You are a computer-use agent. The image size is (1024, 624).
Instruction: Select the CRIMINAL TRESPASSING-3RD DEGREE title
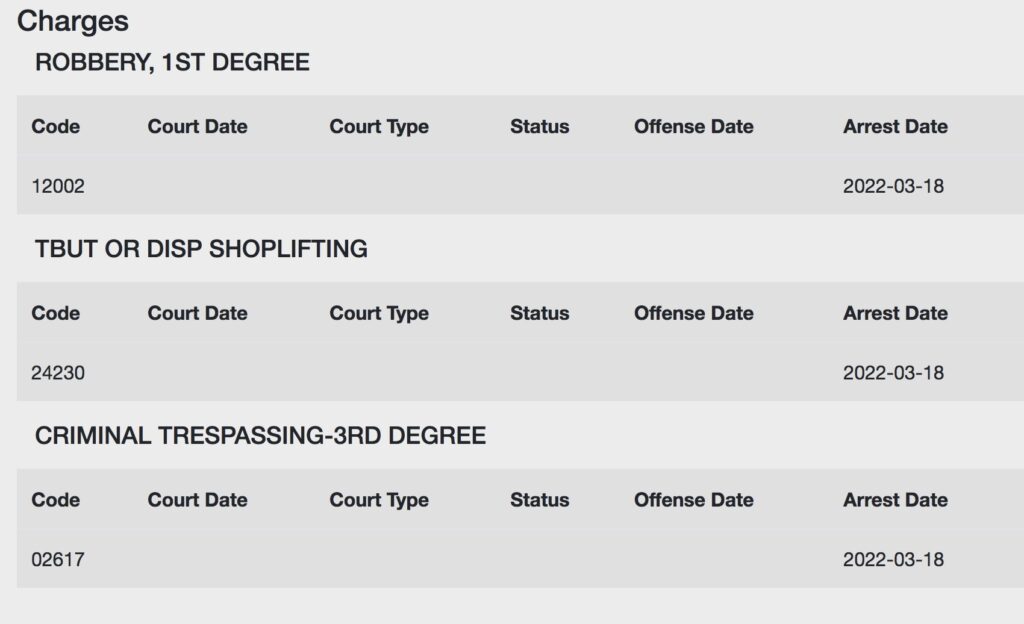260,436
